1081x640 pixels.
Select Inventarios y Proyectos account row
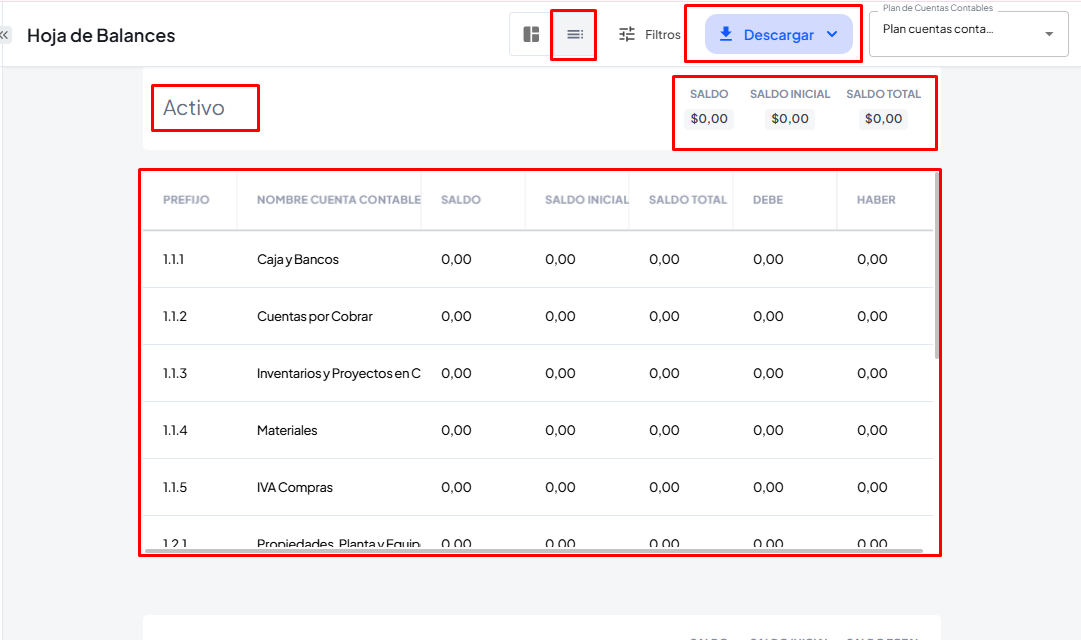point(538,373)
